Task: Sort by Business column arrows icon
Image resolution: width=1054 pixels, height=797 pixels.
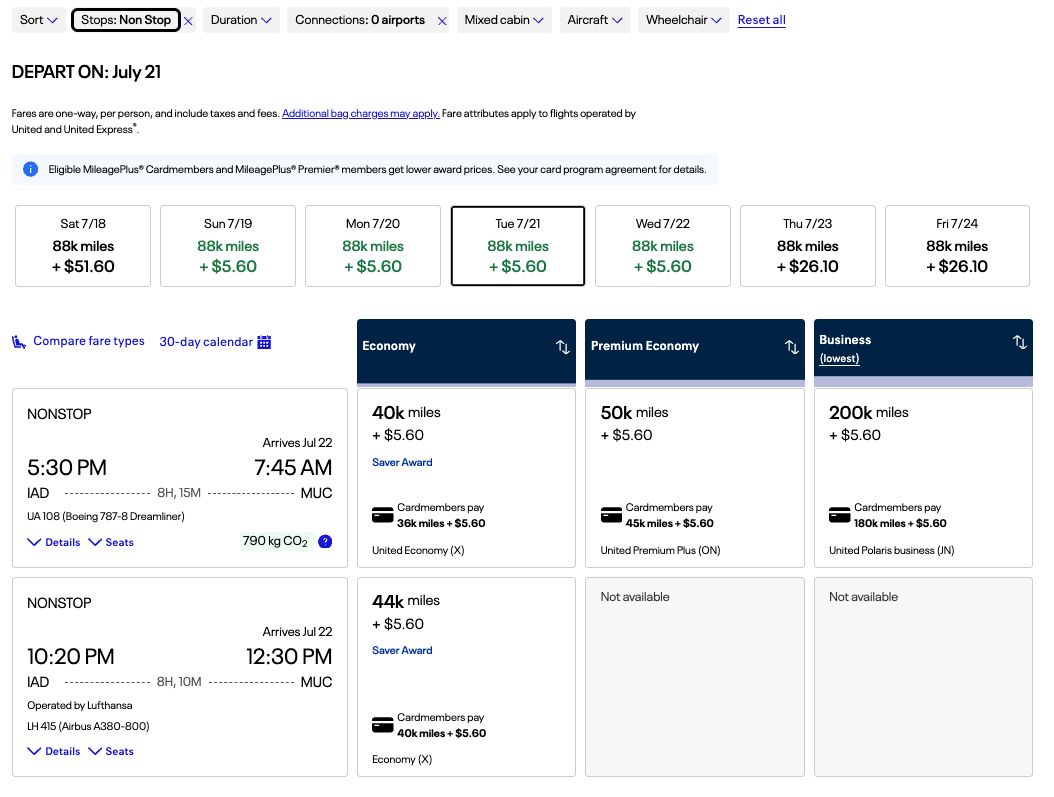Action: [x=1020, y=342]
